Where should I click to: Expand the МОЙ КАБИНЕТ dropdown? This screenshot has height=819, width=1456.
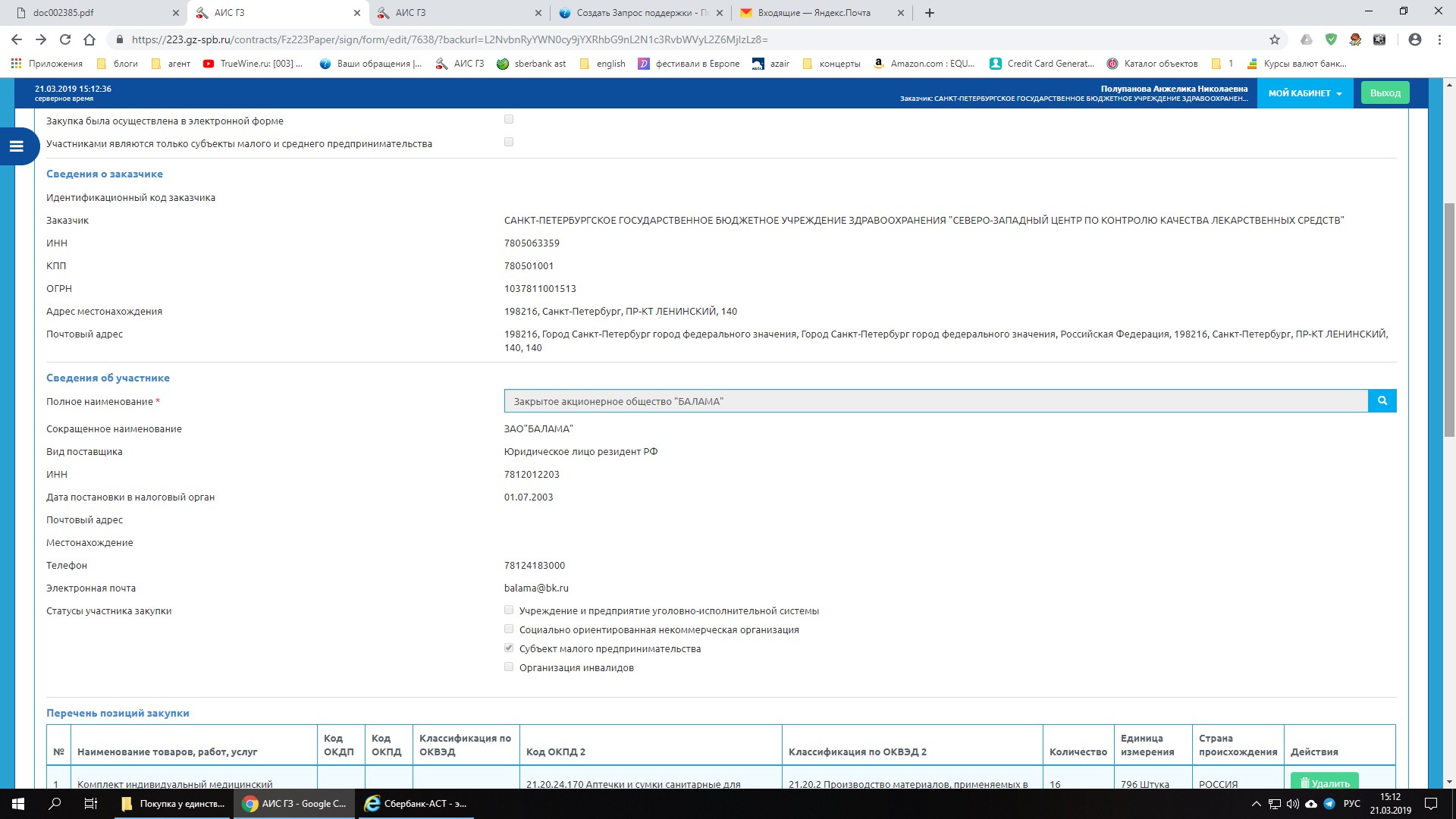tap(1304, 93)
